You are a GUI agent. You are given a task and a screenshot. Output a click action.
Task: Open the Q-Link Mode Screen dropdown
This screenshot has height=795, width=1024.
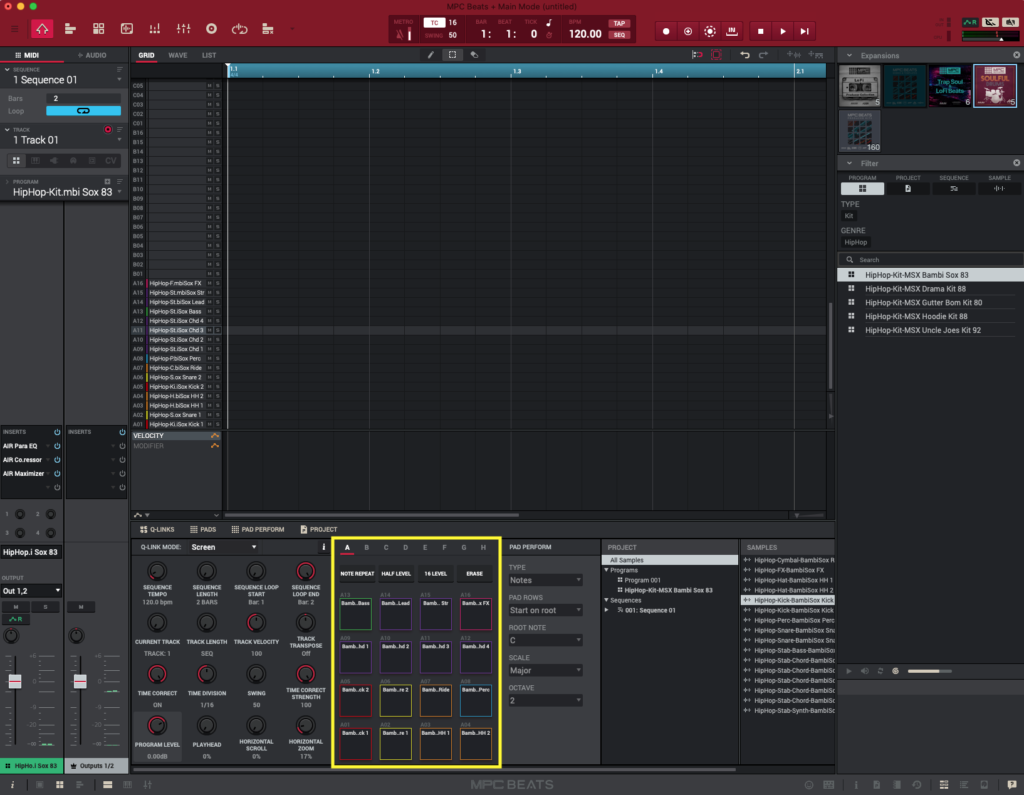[223, 547]
